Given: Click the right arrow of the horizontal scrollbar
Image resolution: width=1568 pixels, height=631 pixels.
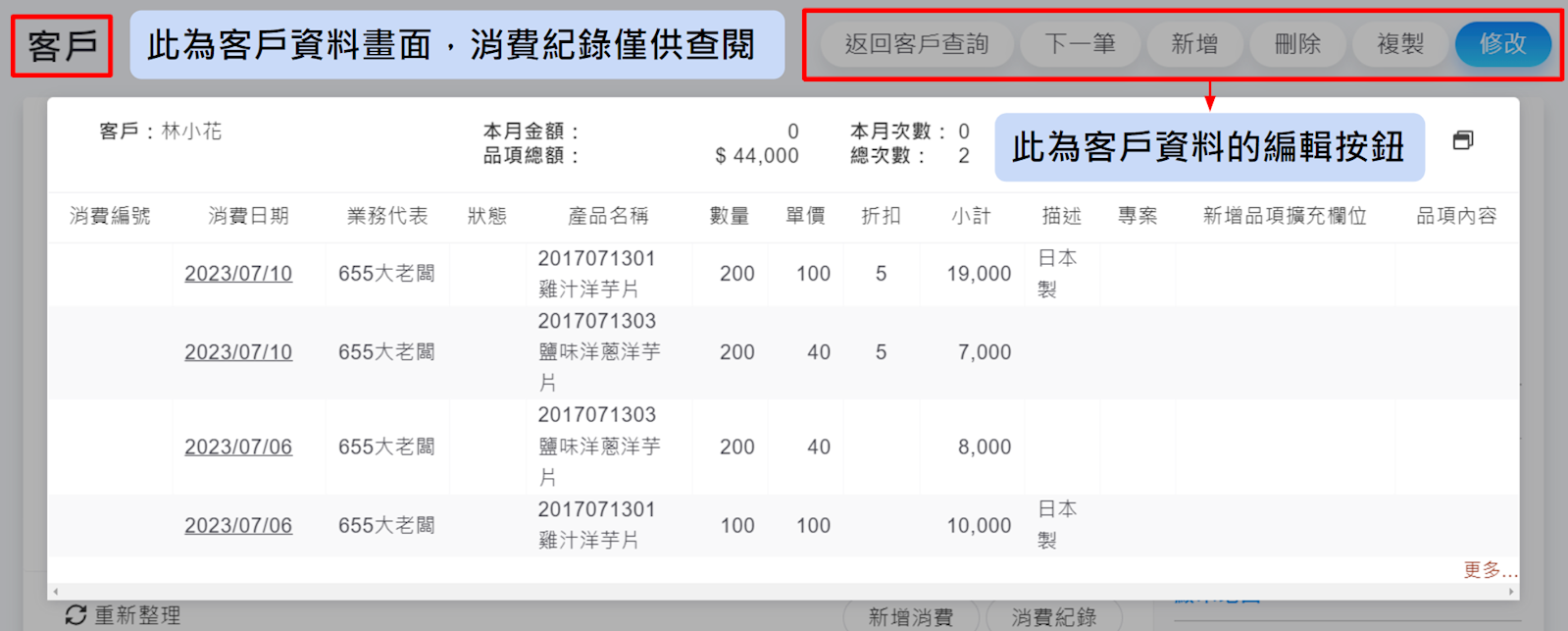Looking at the screenshot, I should [1511, 592].
